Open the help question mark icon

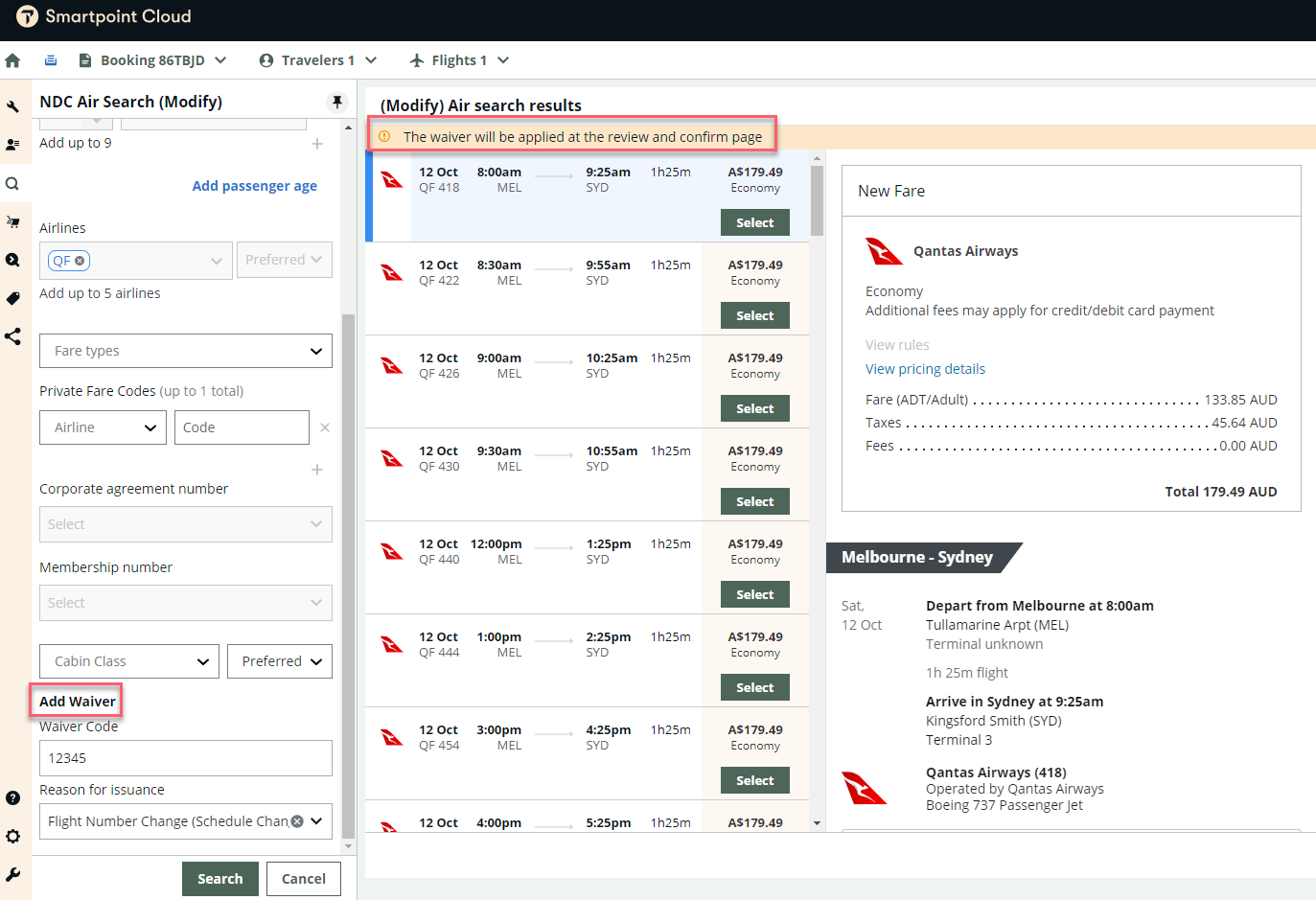click(x=12, y=797)
